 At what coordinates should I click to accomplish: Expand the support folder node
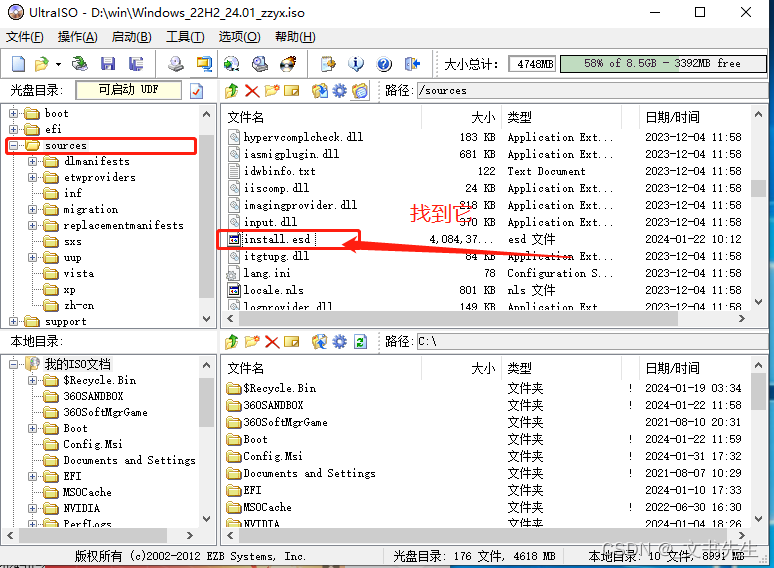(13, 322)
